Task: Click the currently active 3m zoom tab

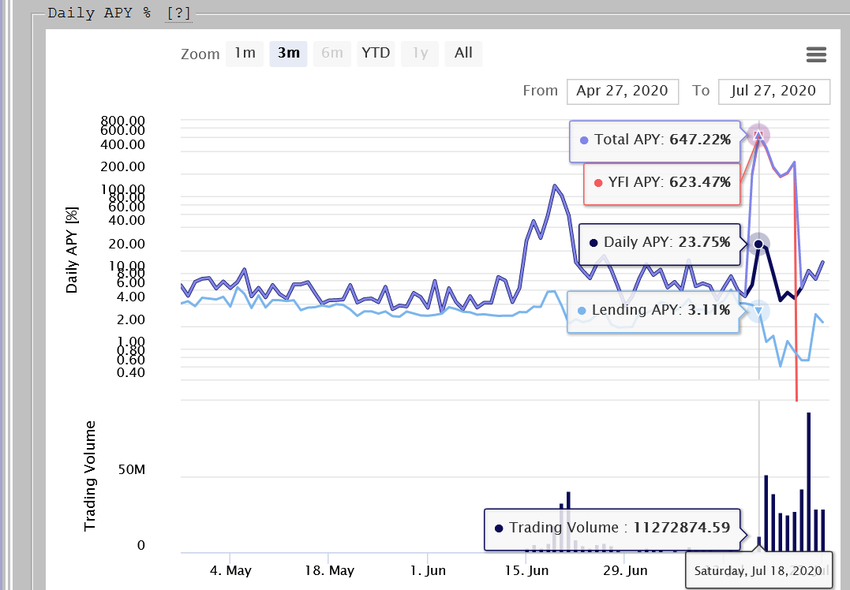Action: tap(288, 54)
